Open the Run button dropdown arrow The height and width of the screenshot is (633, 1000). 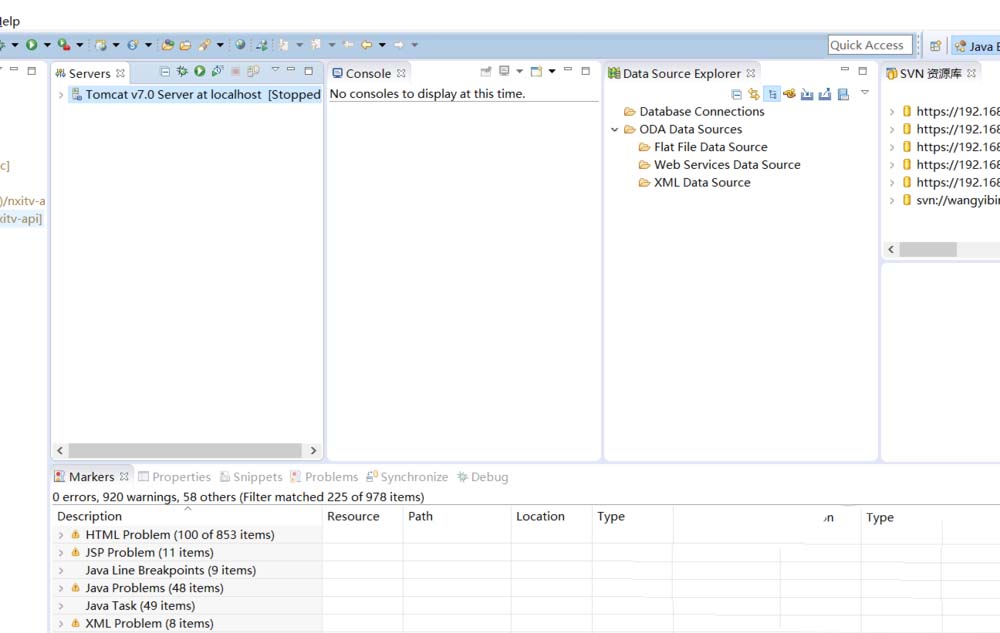pyautogui.click(x=47, y=45)
